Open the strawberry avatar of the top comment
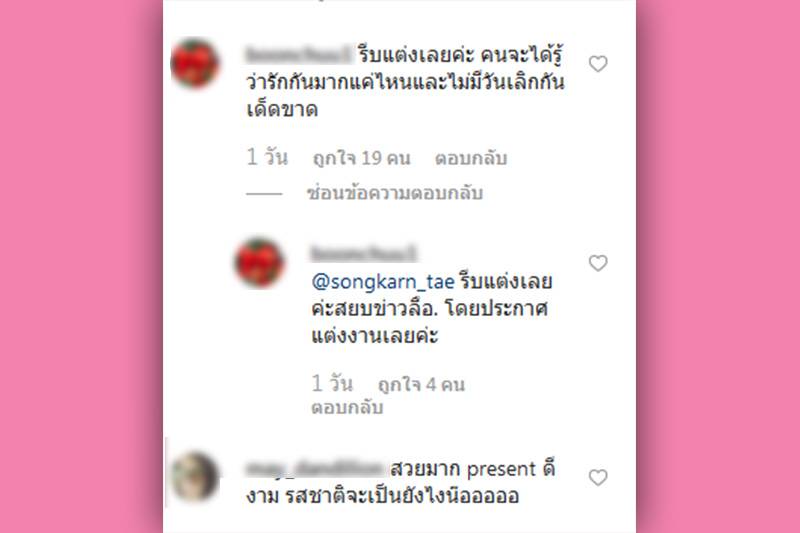Image resolution: width=800 pixels, height=533 pixels. (x=195, y=63)
